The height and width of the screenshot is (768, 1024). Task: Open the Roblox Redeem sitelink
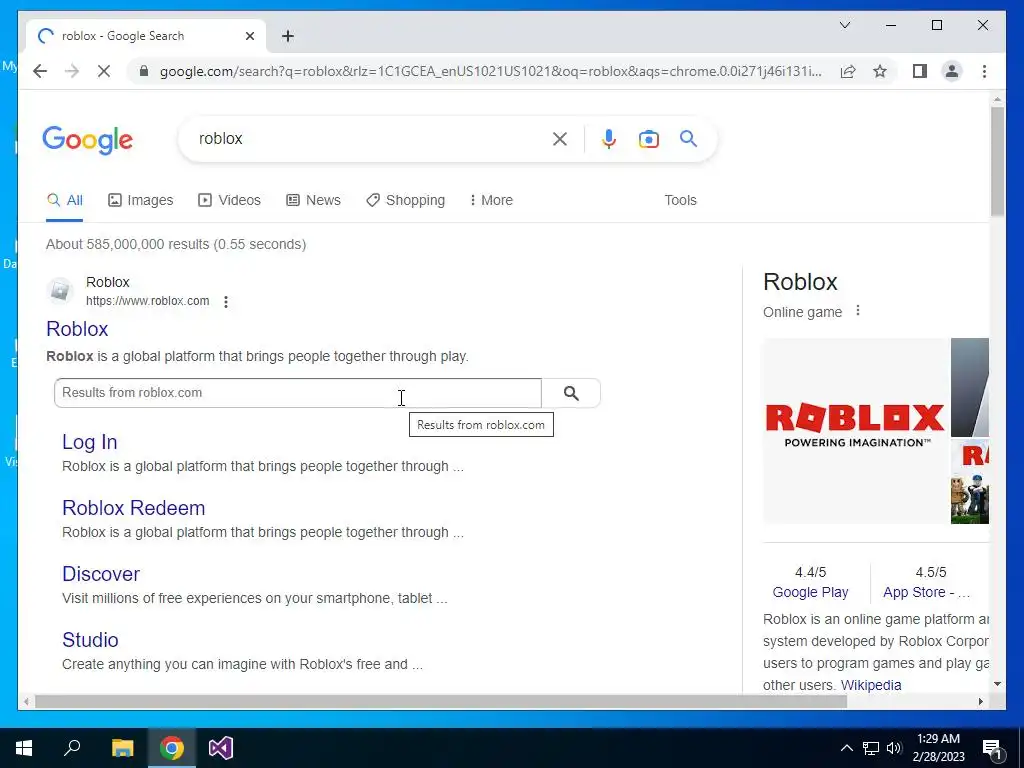(133, 508)
